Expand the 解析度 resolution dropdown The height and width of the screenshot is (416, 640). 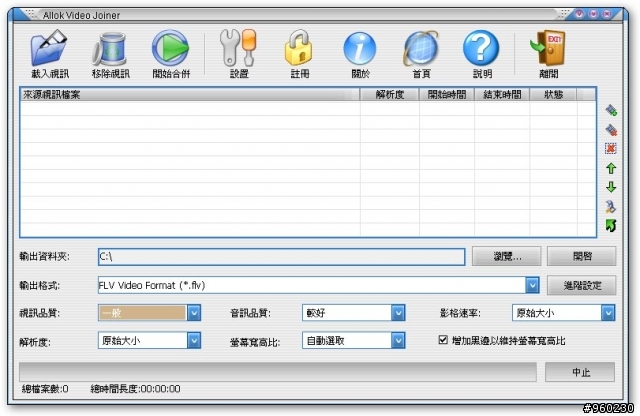point(194,340)
